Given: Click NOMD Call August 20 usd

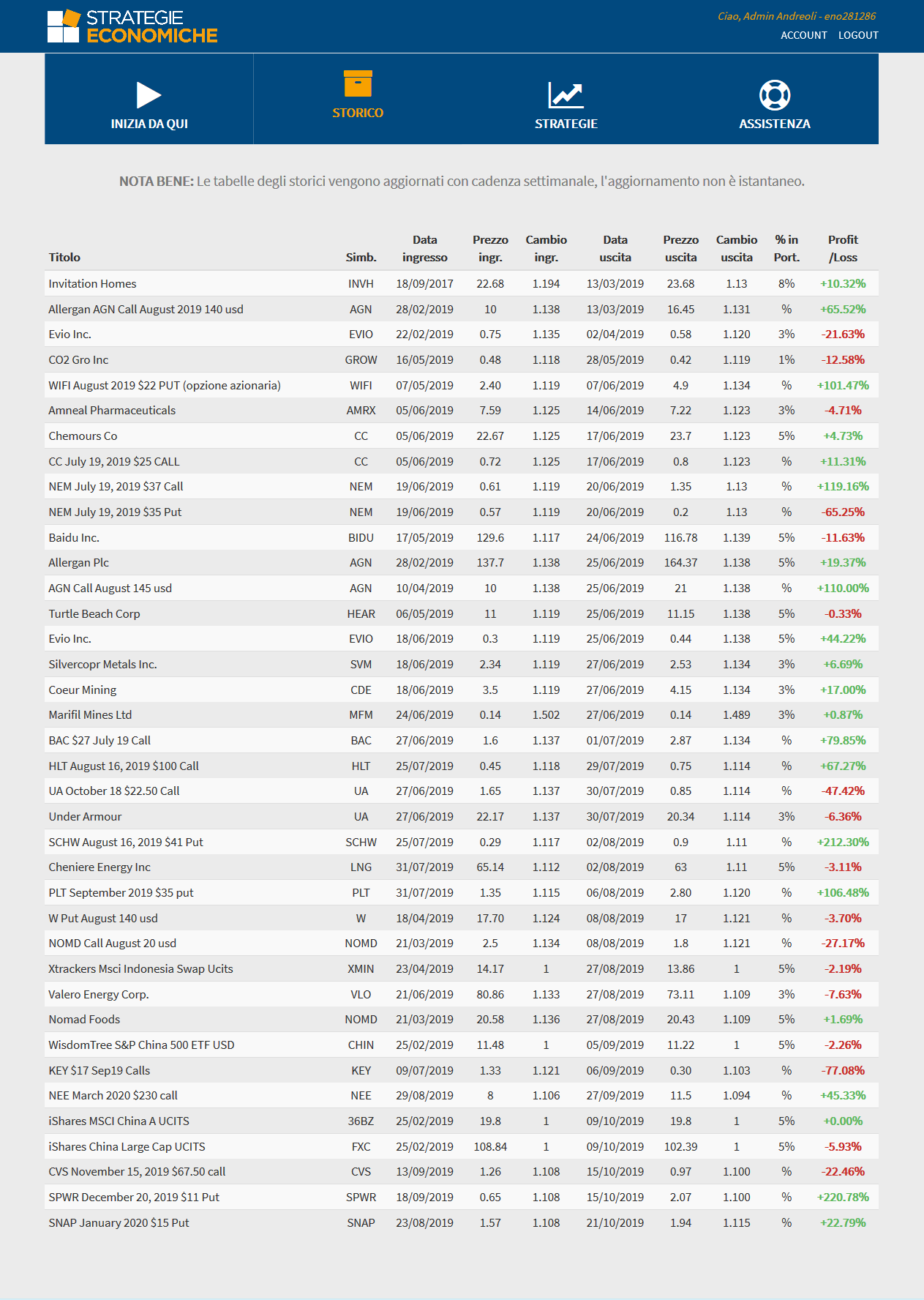Looking at the screenshot, I should (x=113, y=943).
